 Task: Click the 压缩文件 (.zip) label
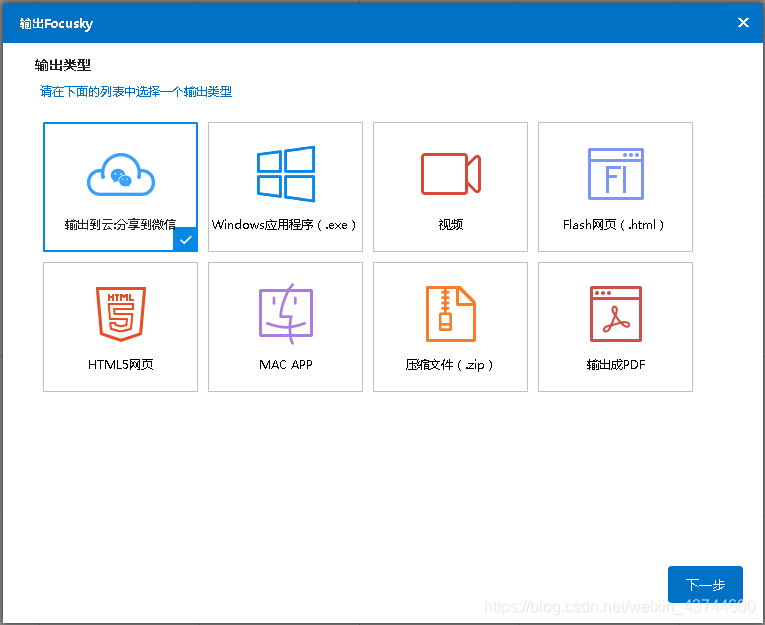click(x=449, y=364)
